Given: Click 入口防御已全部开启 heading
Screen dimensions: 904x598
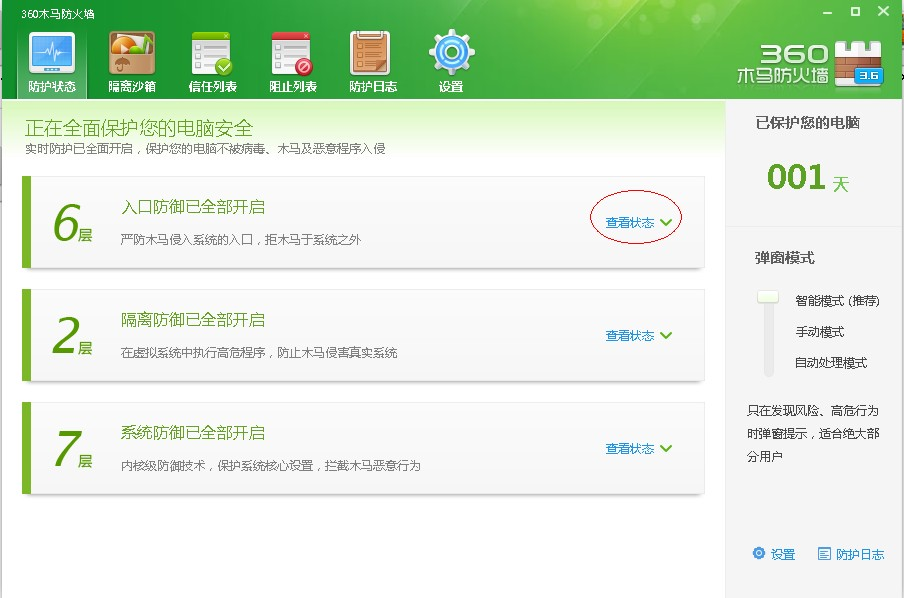Looking at the screenshot, I should click(193, 207).
